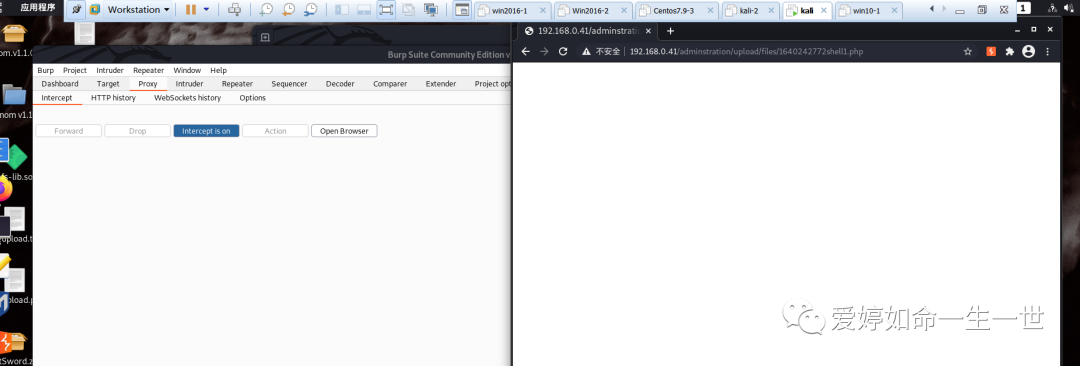The width and height of the screenshot is (1080, 366).
Task: Go forward in the browser
Action: point(544,52)
